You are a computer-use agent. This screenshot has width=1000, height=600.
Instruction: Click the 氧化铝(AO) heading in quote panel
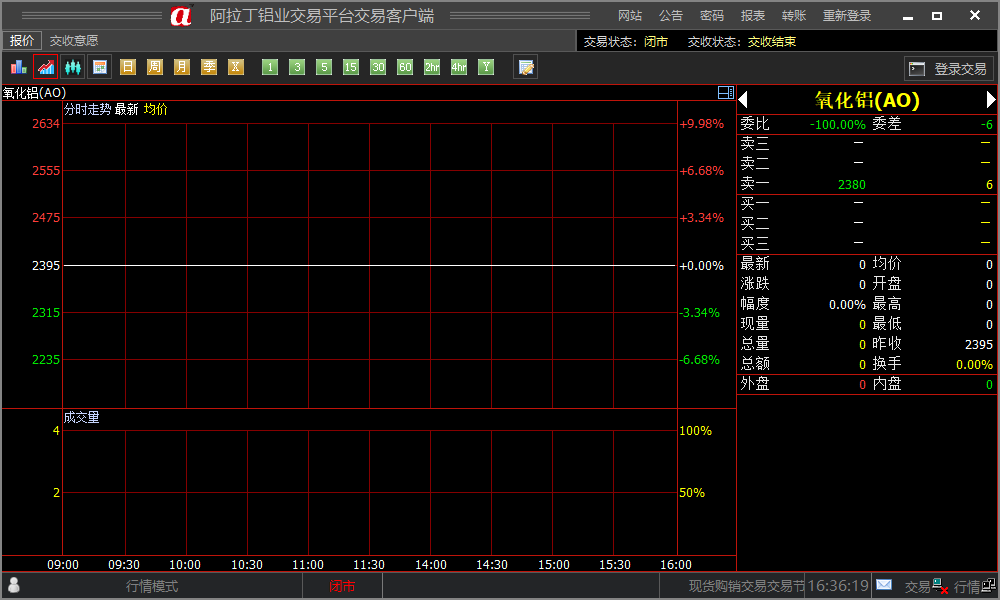point(867,100)
